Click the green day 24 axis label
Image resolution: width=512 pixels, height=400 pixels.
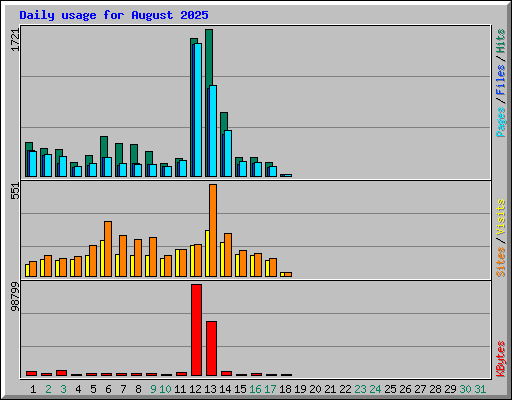pyautogui.click(x=375, y=389)
